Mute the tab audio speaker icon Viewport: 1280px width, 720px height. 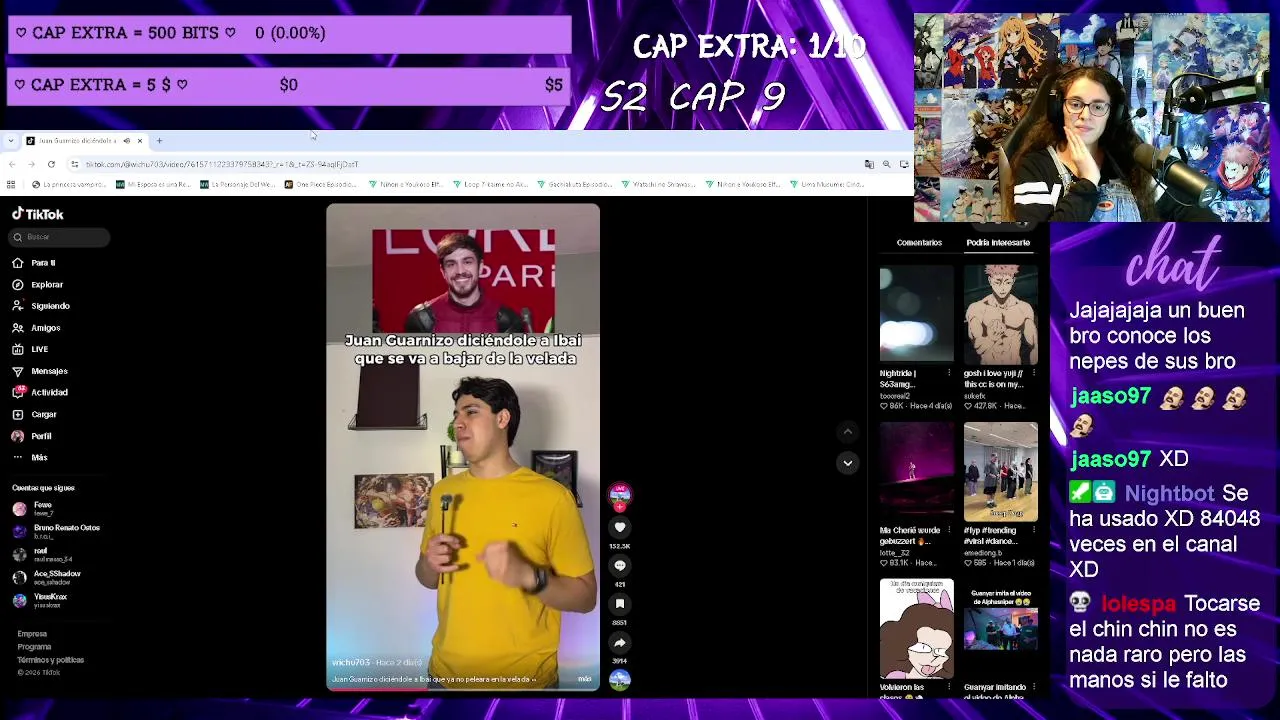pyautogui.click(x=126, y=141)
